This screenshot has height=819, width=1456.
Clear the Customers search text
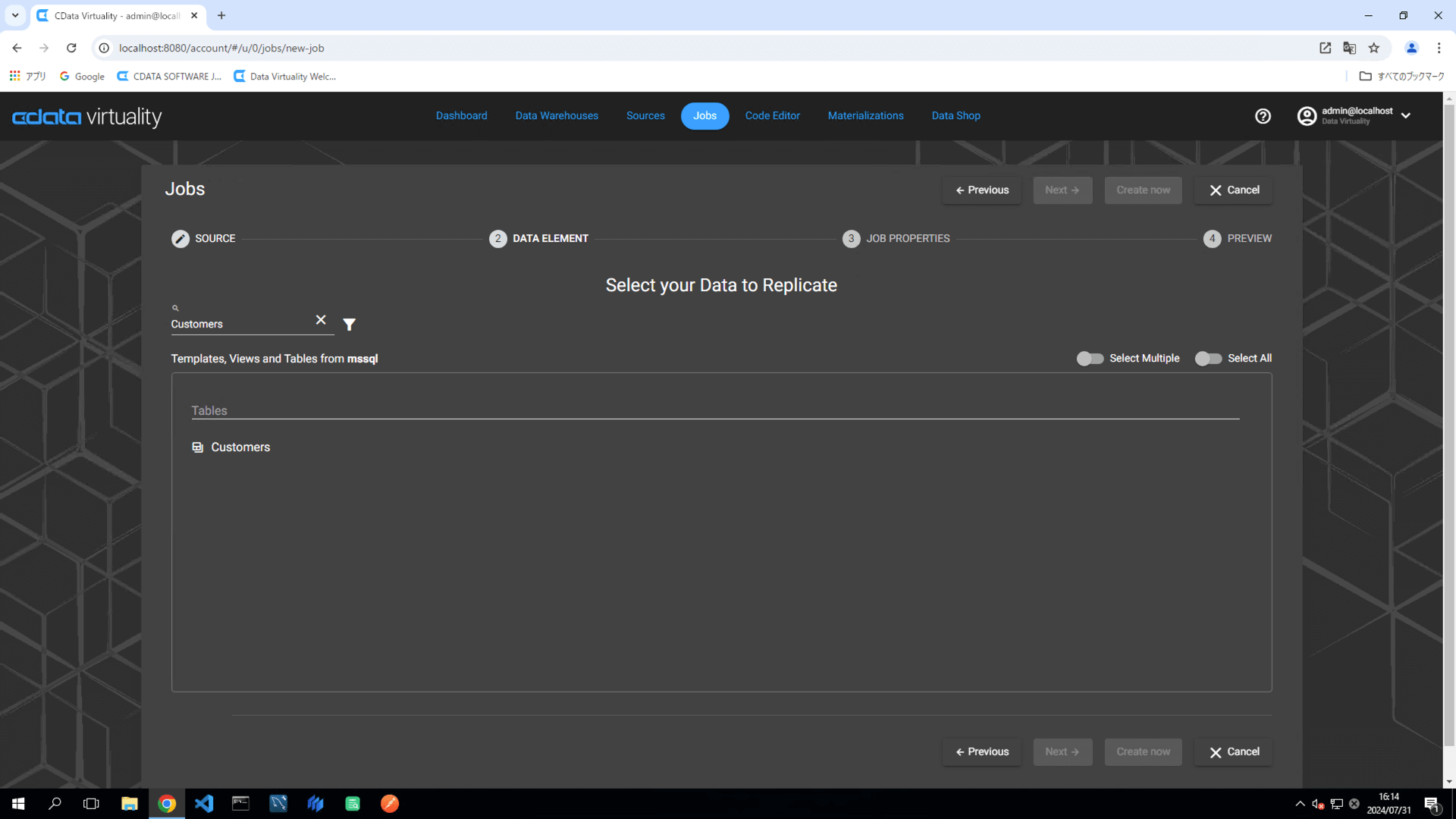click(x=321, y=320)
